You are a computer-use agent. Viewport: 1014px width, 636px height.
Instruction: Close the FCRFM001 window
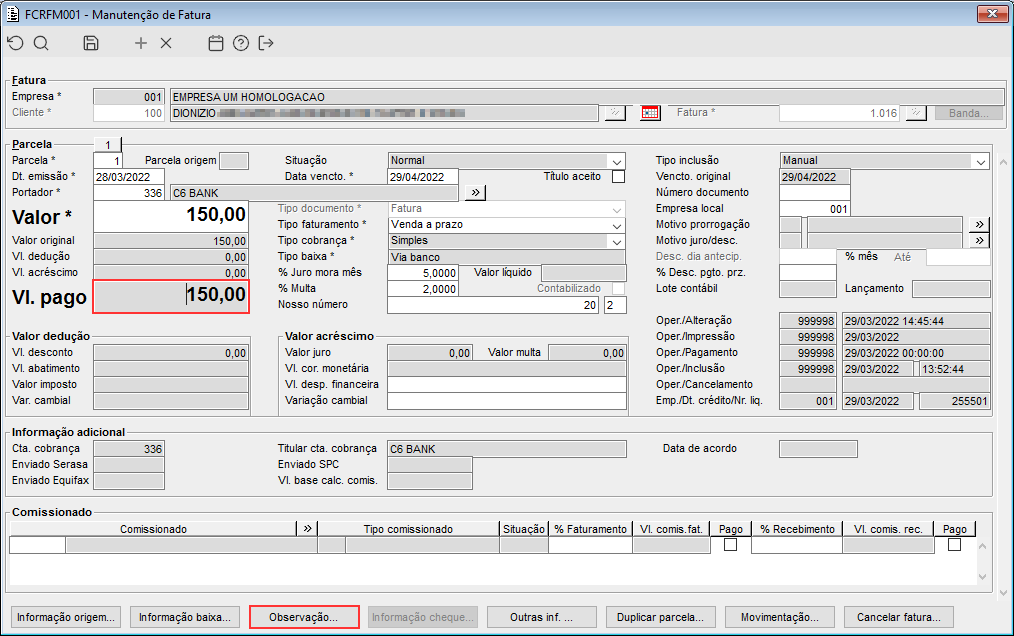[x=992, y=14]
